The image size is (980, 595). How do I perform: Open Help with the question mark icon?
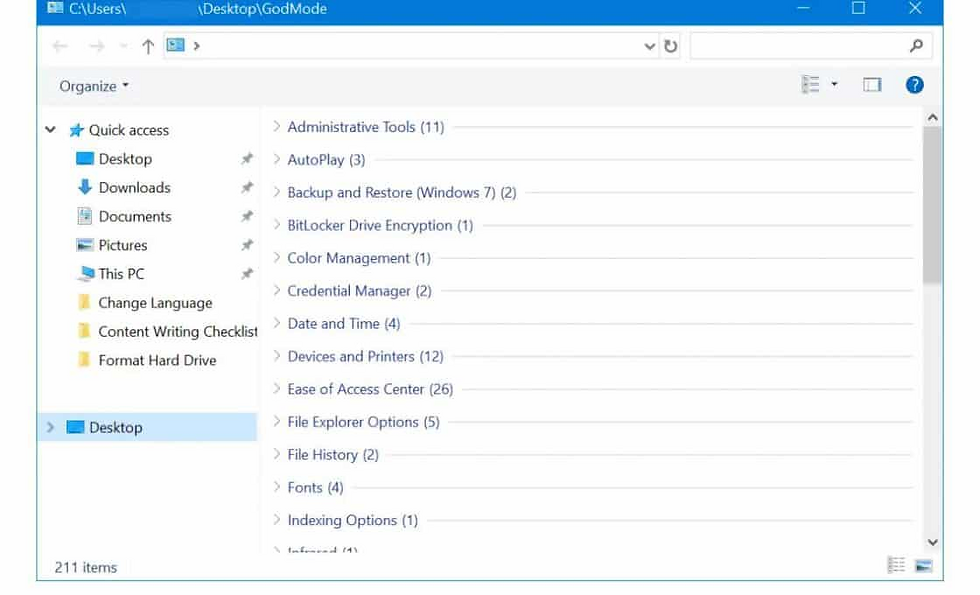914,84
